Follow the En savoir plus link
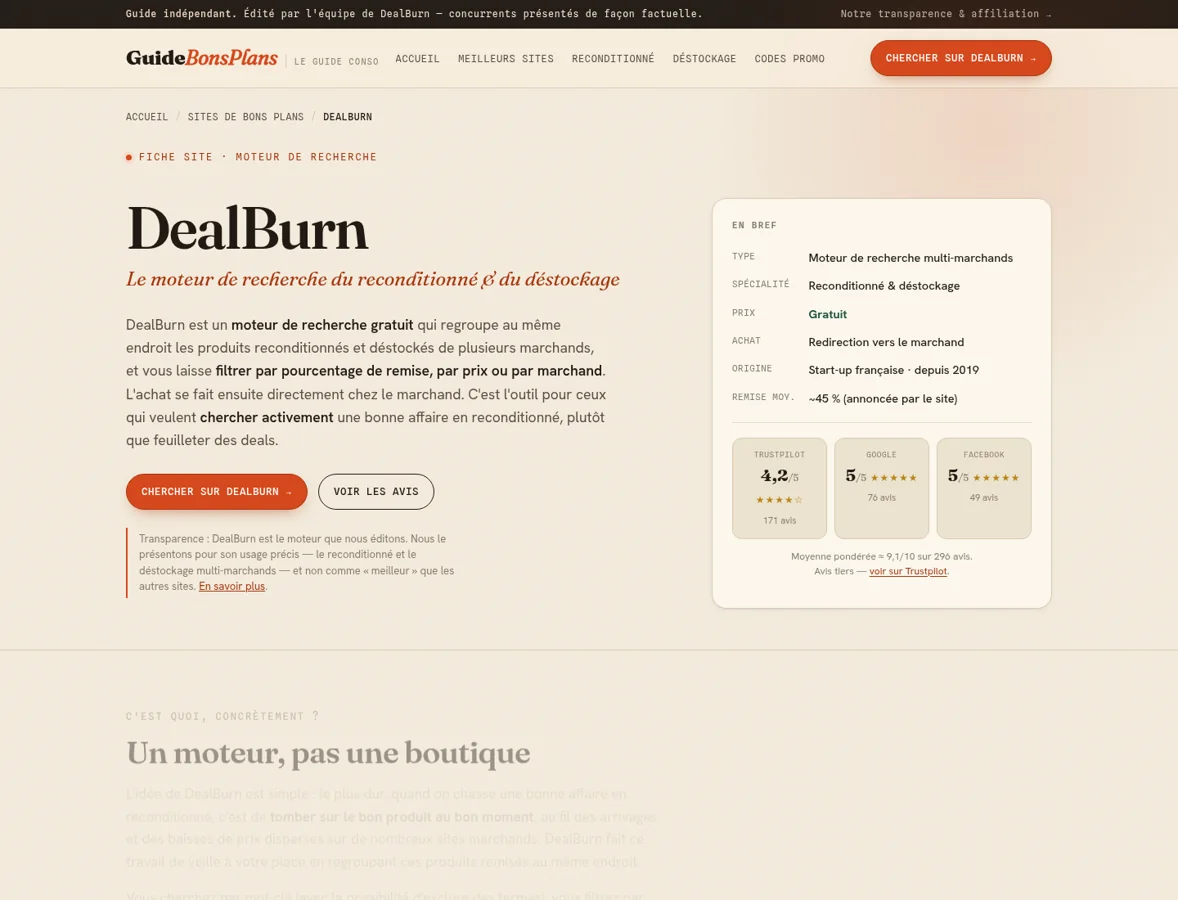1178x900 pixels. 232,586
